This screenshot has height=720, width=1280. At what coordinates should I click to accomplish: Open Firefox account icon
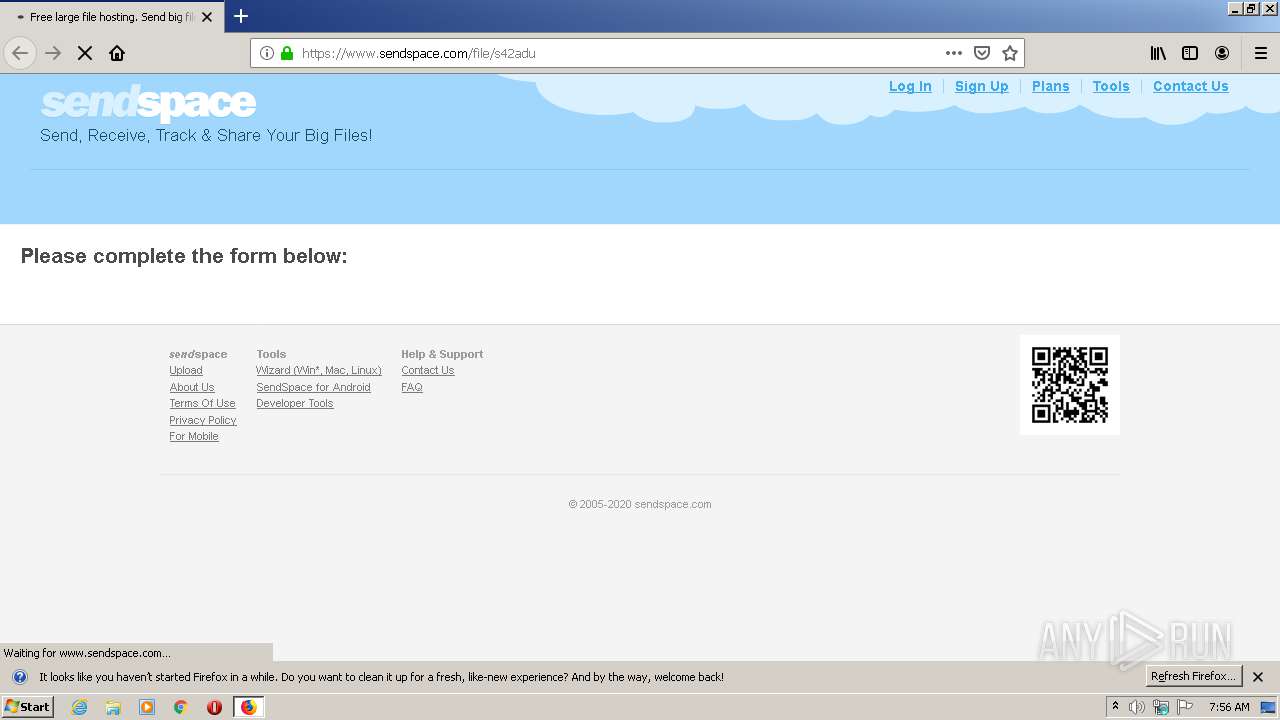pyautogui.click(x=1222, y=53)
